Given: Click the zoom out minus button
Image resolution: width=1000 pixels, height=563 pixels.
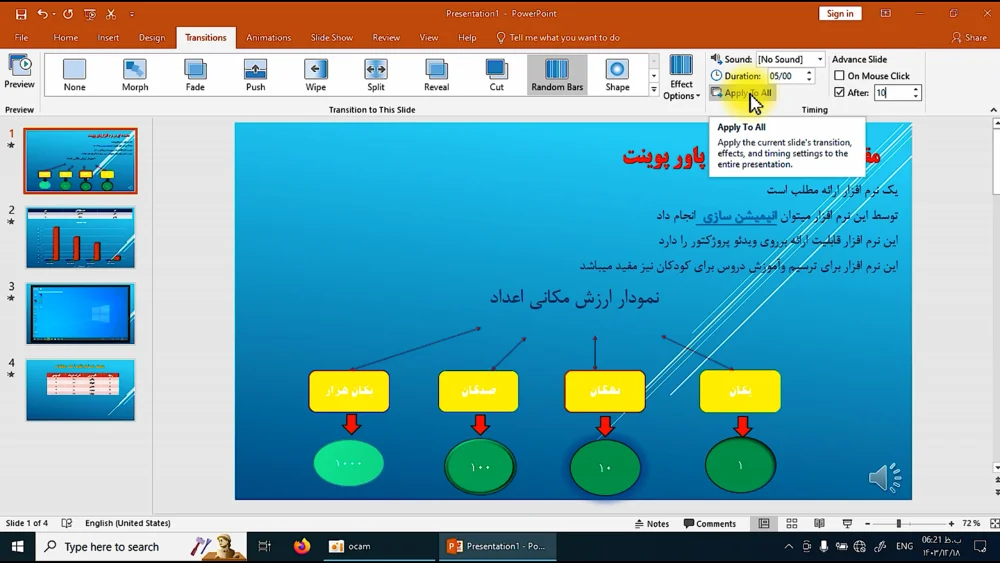Looking at the screenshot, I should (x=867, y=523).
